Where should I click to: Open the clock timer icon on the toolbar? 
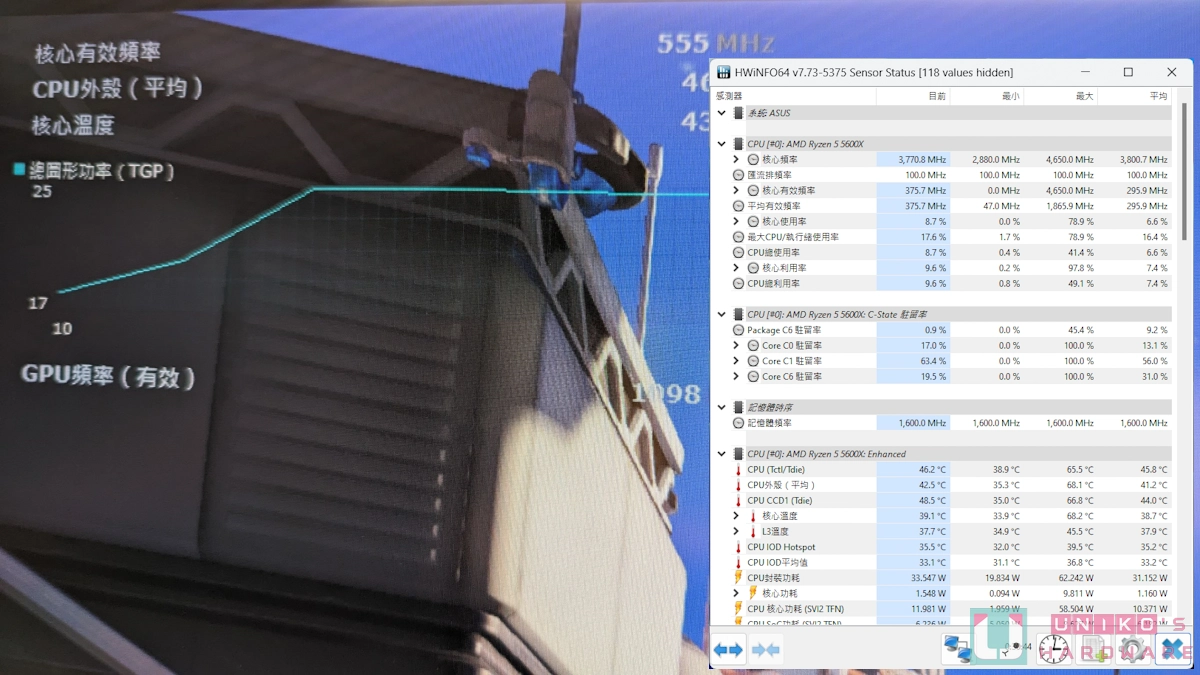point(1053,649)
